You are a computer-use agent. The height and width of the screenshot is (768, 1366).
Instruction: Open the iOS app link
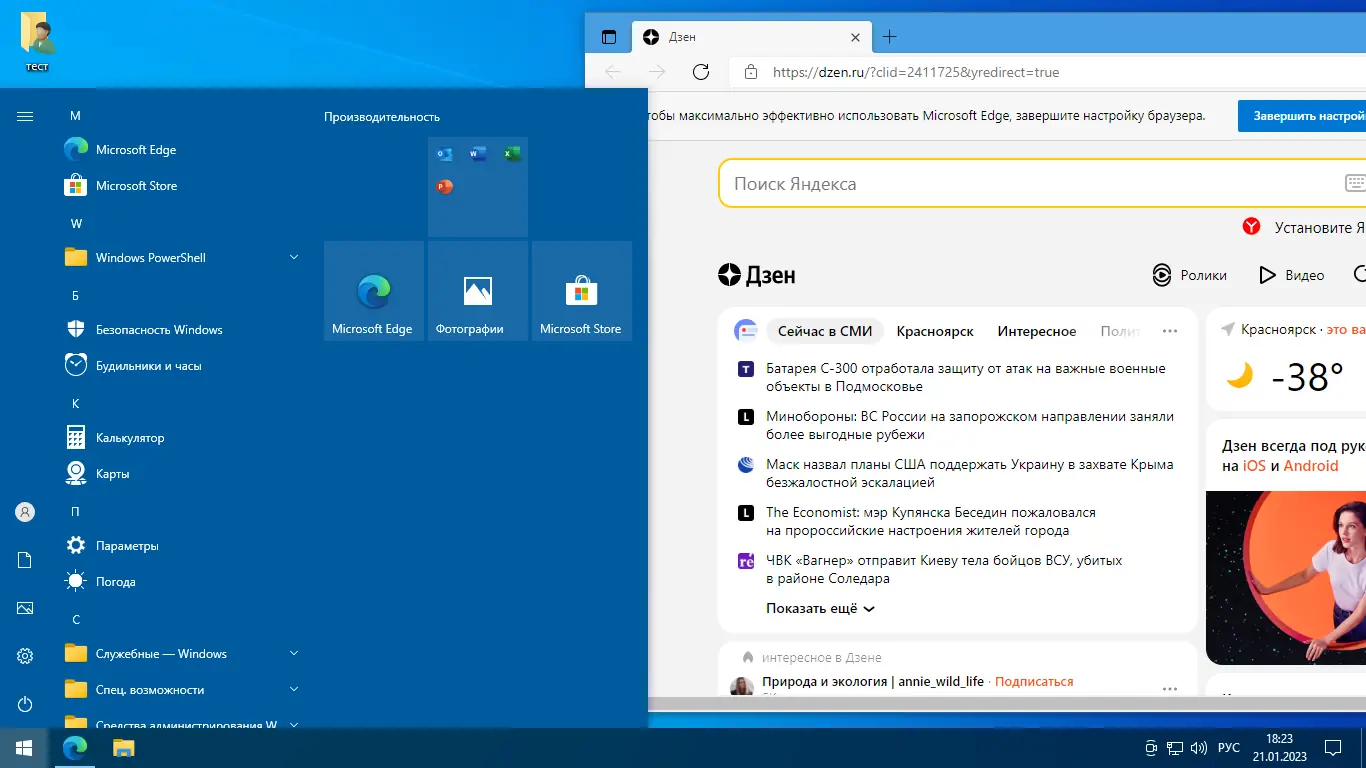[x=1254, y=466]
